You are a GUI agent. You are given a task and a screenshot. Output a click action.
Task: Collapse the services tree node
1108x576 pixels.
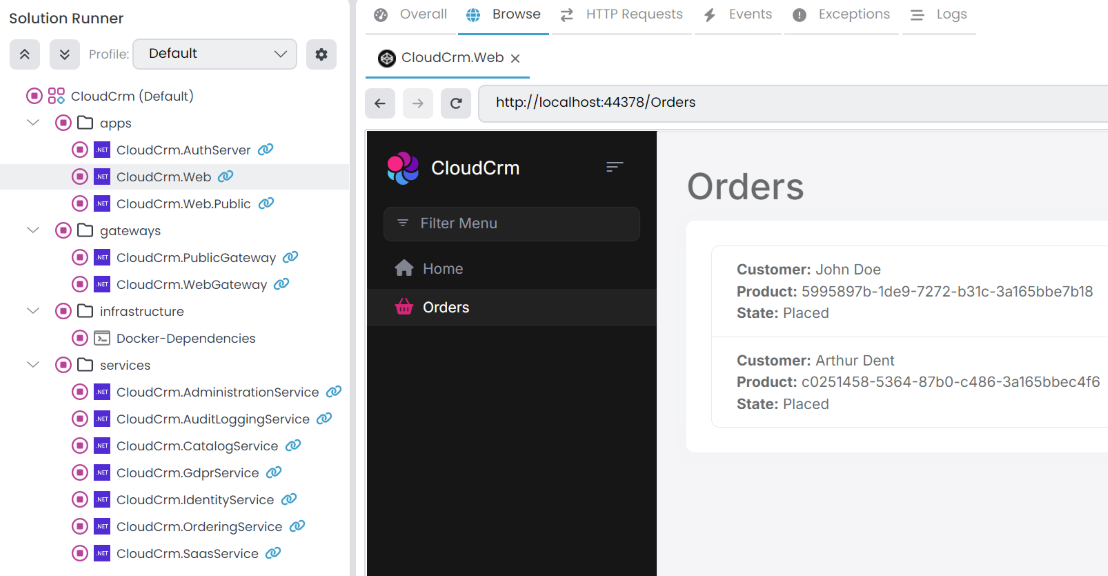(33, 364)
